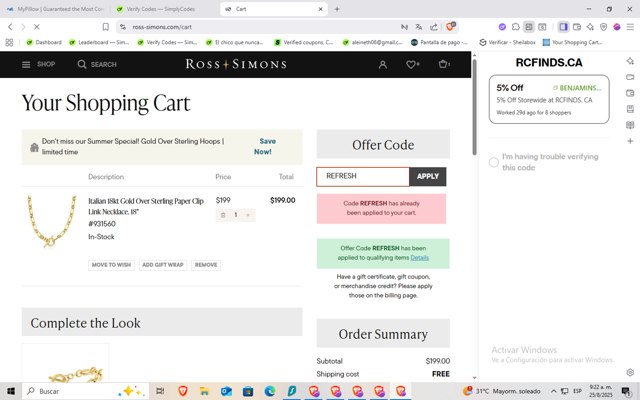Open the notifications center icon
The width and height of the screenshot is (640, 400).
click(626, 391)
